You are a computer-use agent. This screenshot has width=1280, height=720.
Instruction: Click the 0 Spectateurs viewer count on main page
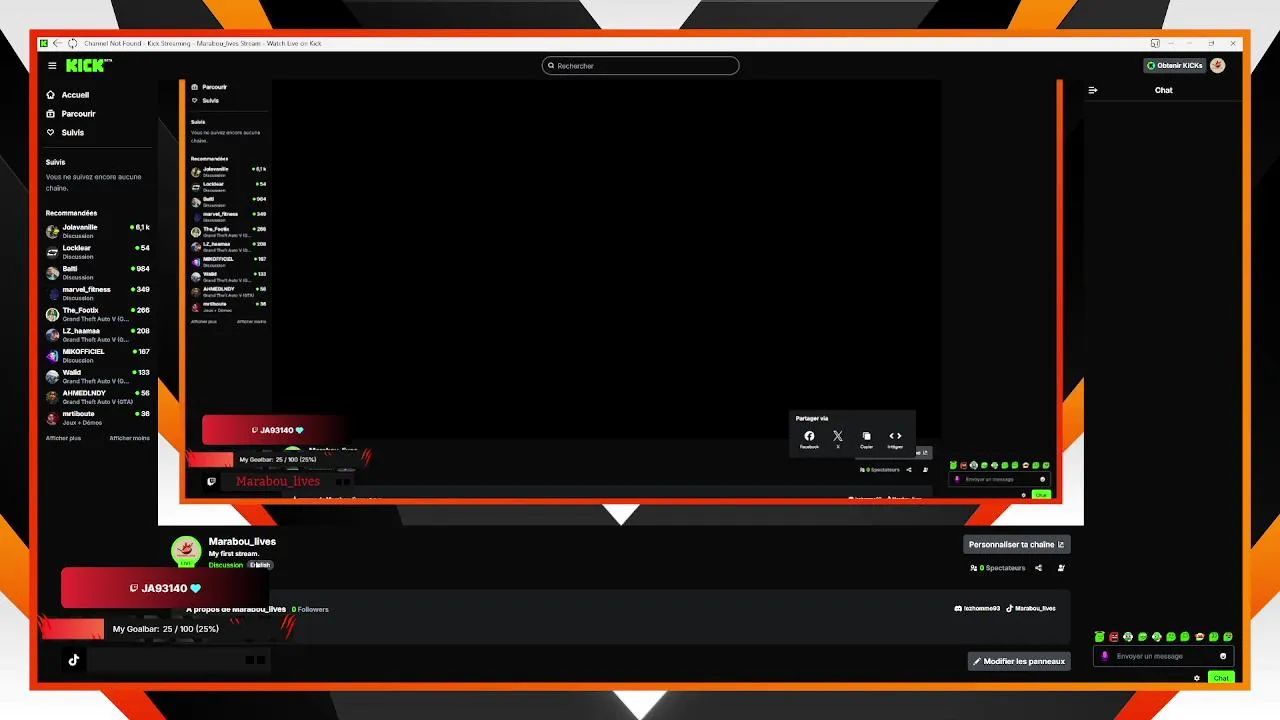point(998,568)
